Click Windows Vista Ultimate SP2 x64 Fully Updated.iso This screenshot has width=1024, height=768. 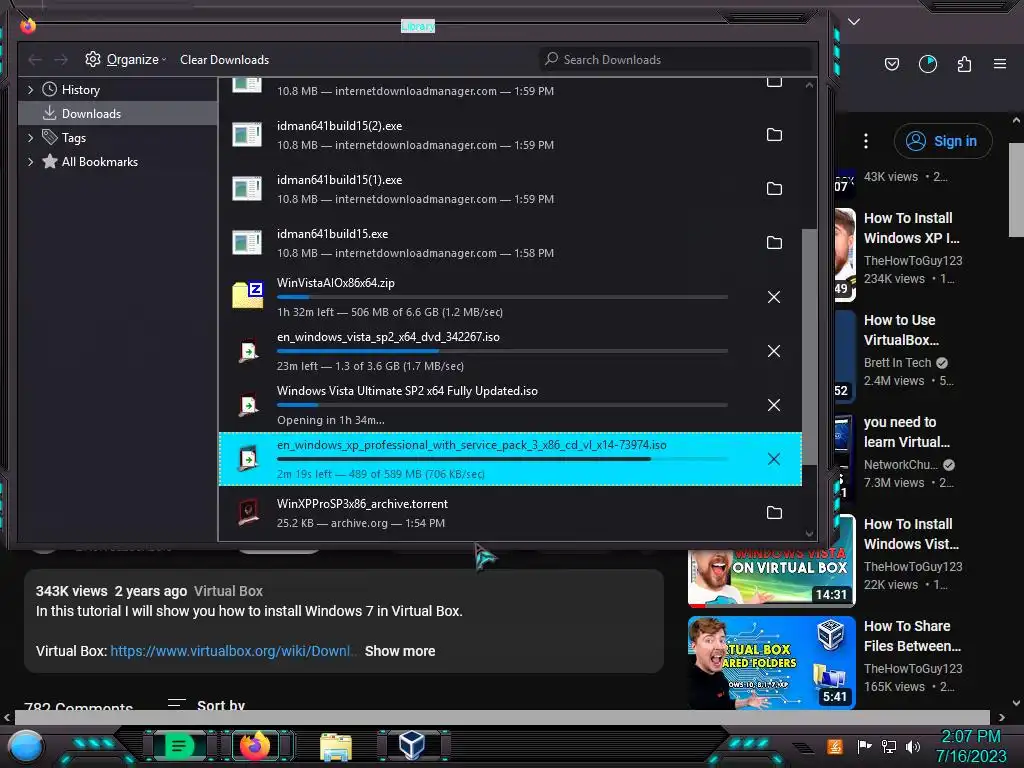pos(407,391)
